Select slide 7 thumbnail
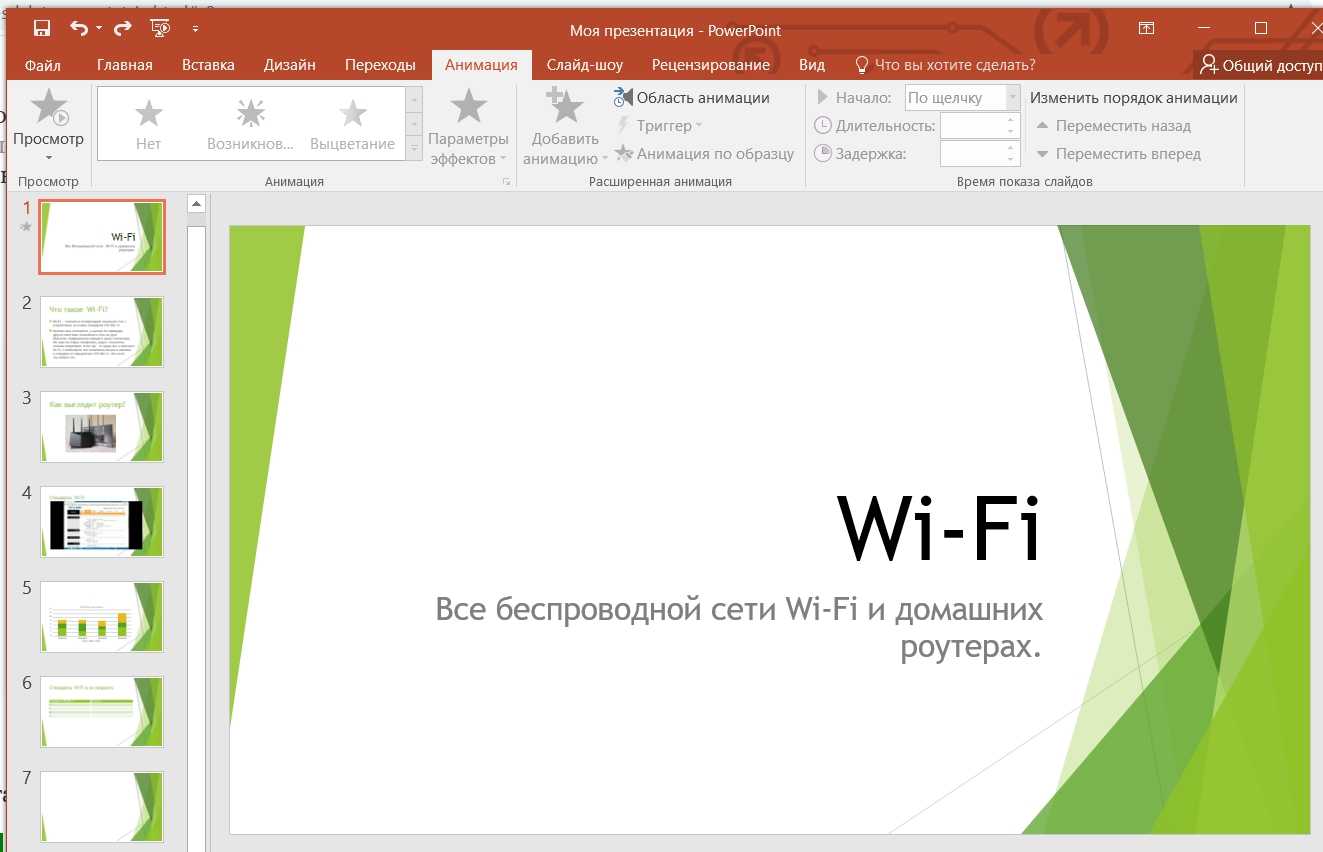 [x=102, y=807]
